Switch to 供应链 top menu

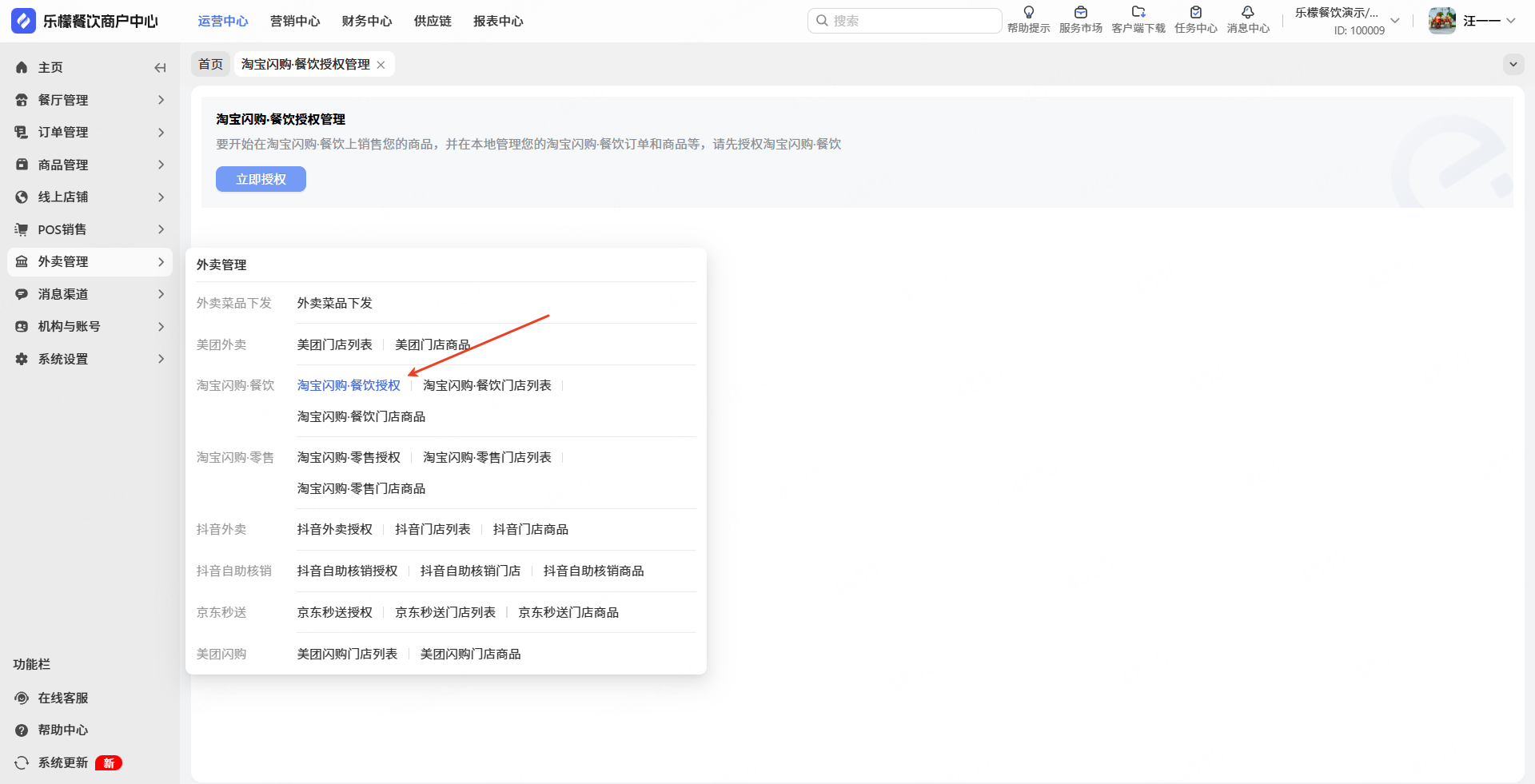[x=433, y=21]
